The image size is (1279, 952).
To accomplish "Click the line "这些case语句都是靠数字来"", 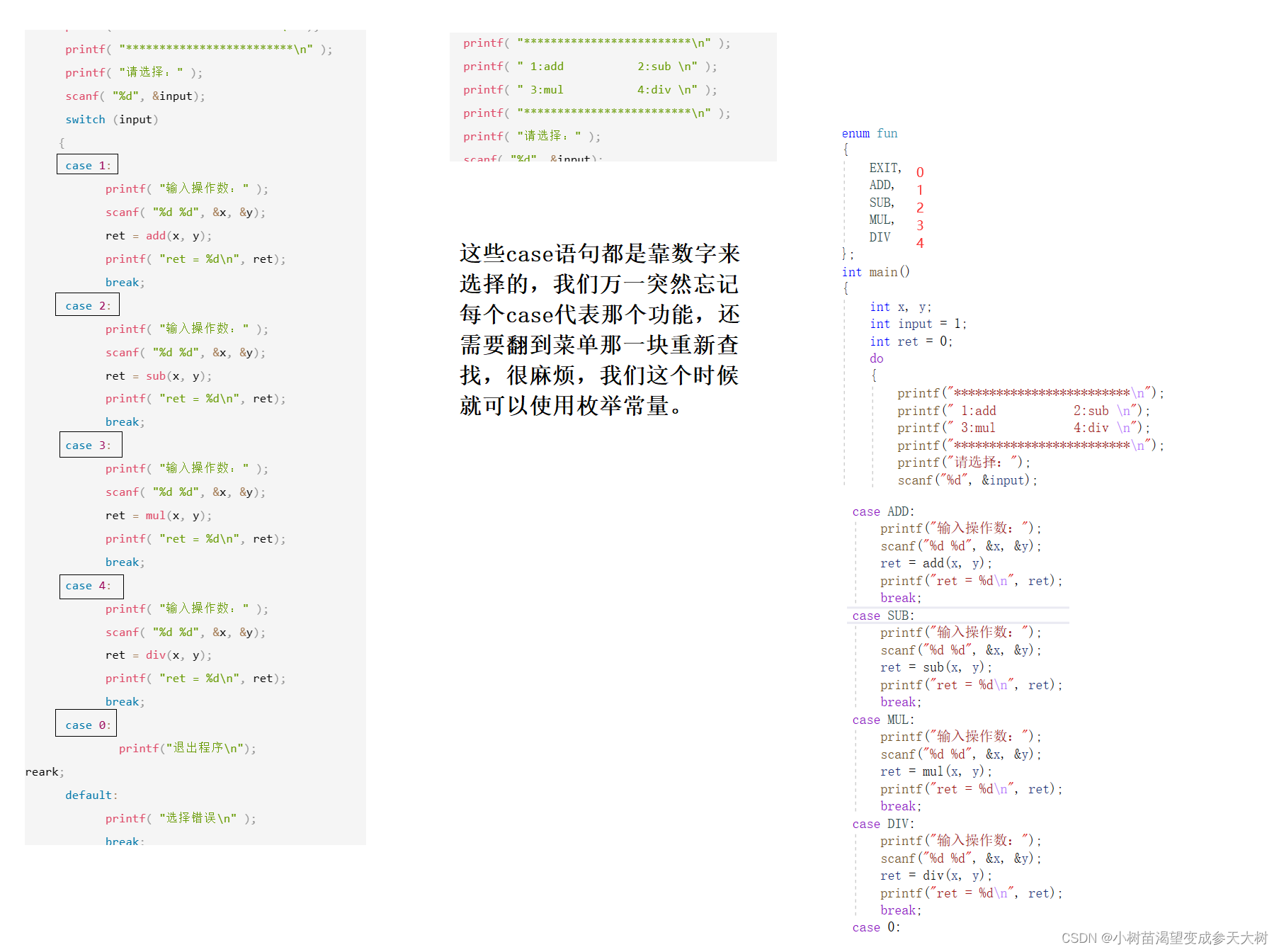I will (x=600, y=254).
